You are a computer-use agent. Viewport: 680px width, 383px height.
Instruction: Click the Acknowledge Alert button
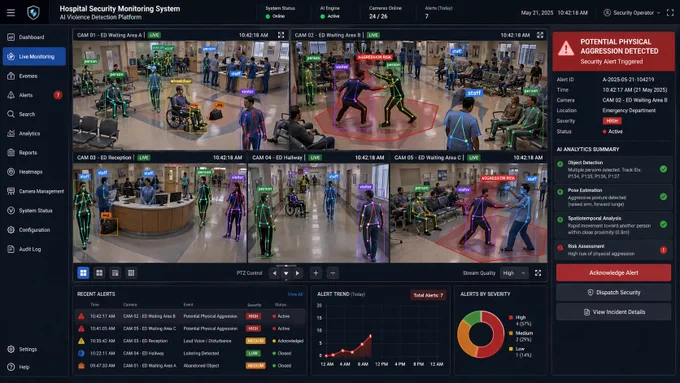pyautogui.click(x=613, y=273)
